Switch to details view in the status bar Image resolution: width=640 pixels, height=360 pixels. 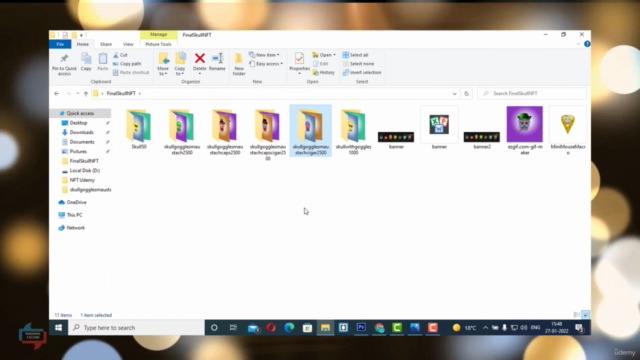point(576,315)
